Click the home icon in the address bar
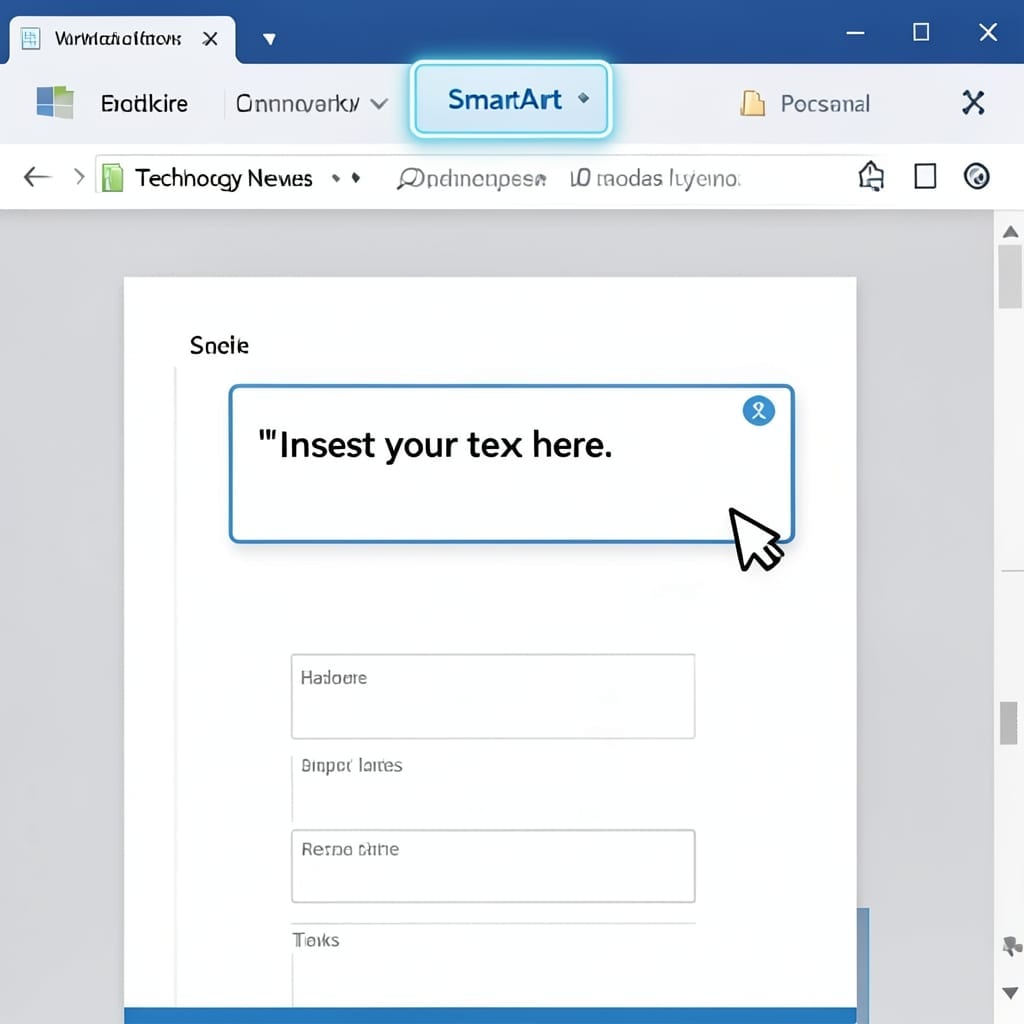The image size is (1024, 1024). [x=871, y=176]
